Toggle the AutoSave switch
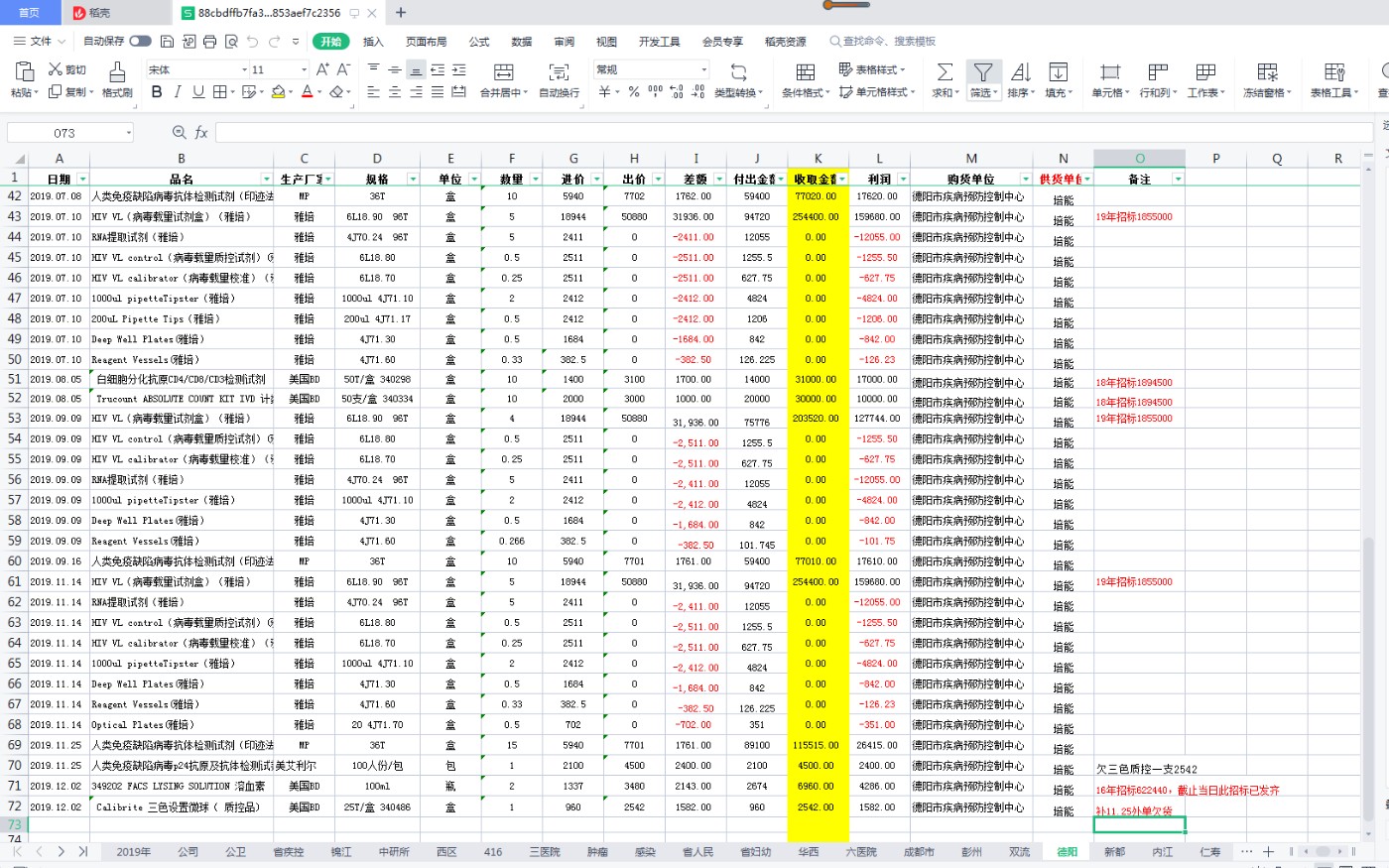Image resolution: width=1389 pixels, height=868 pixels. [x=140, y=42]
